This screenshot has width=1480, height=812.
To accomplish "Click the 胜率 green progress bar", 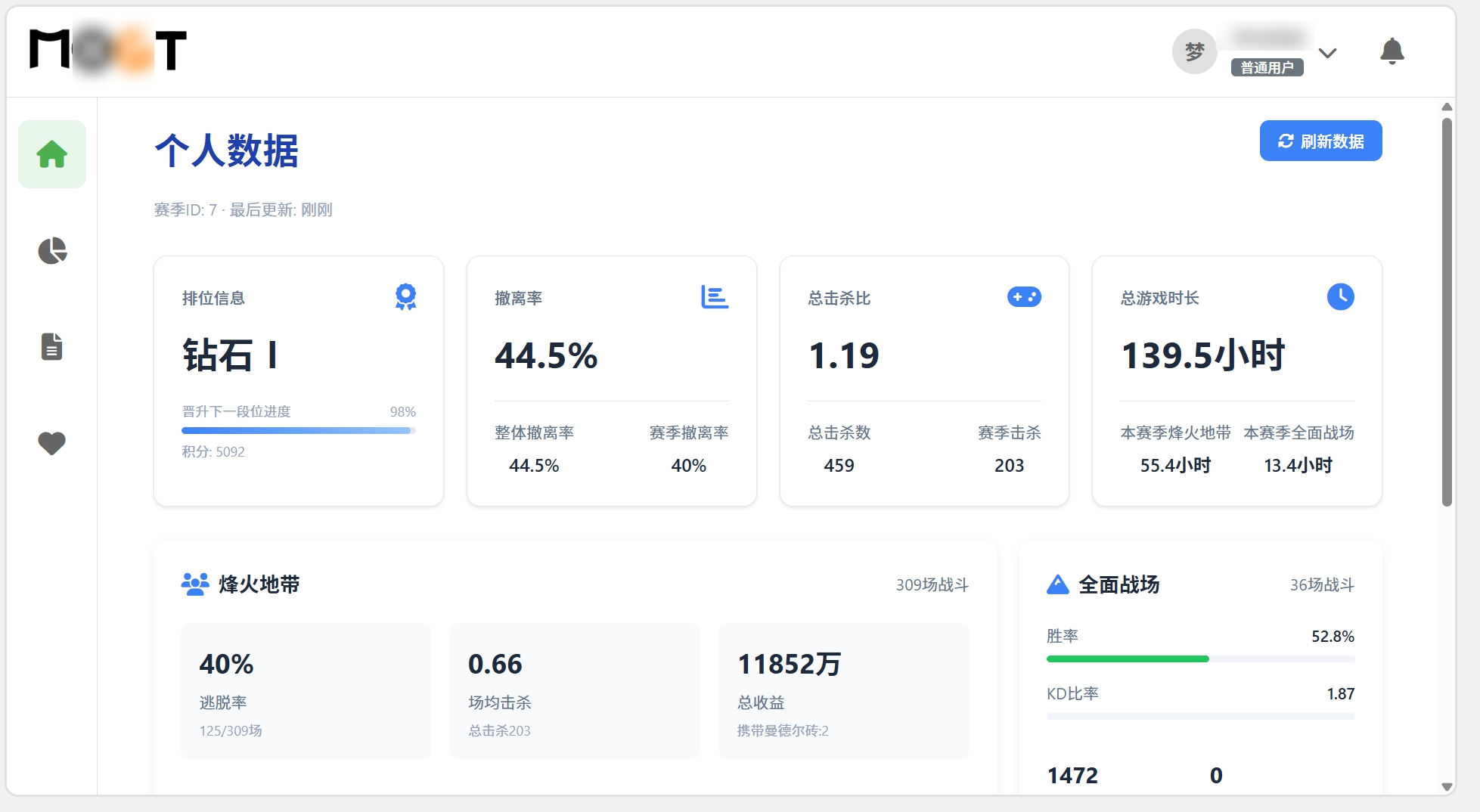I will click(1200, 659).
